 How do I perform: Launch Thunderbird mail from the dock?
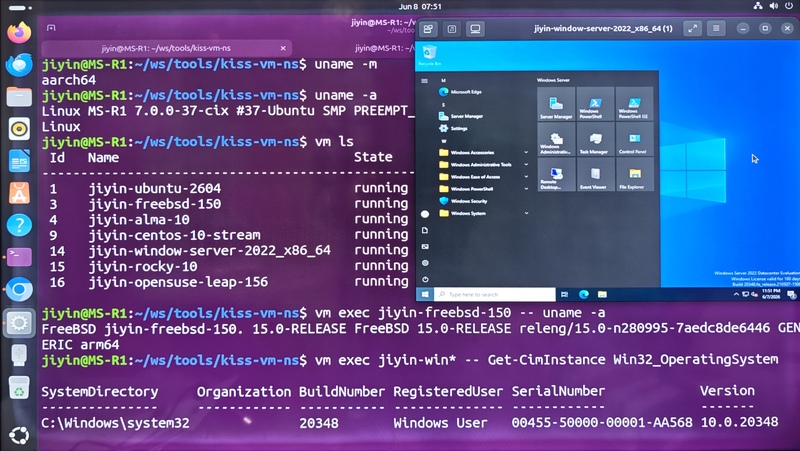point(19,65)
